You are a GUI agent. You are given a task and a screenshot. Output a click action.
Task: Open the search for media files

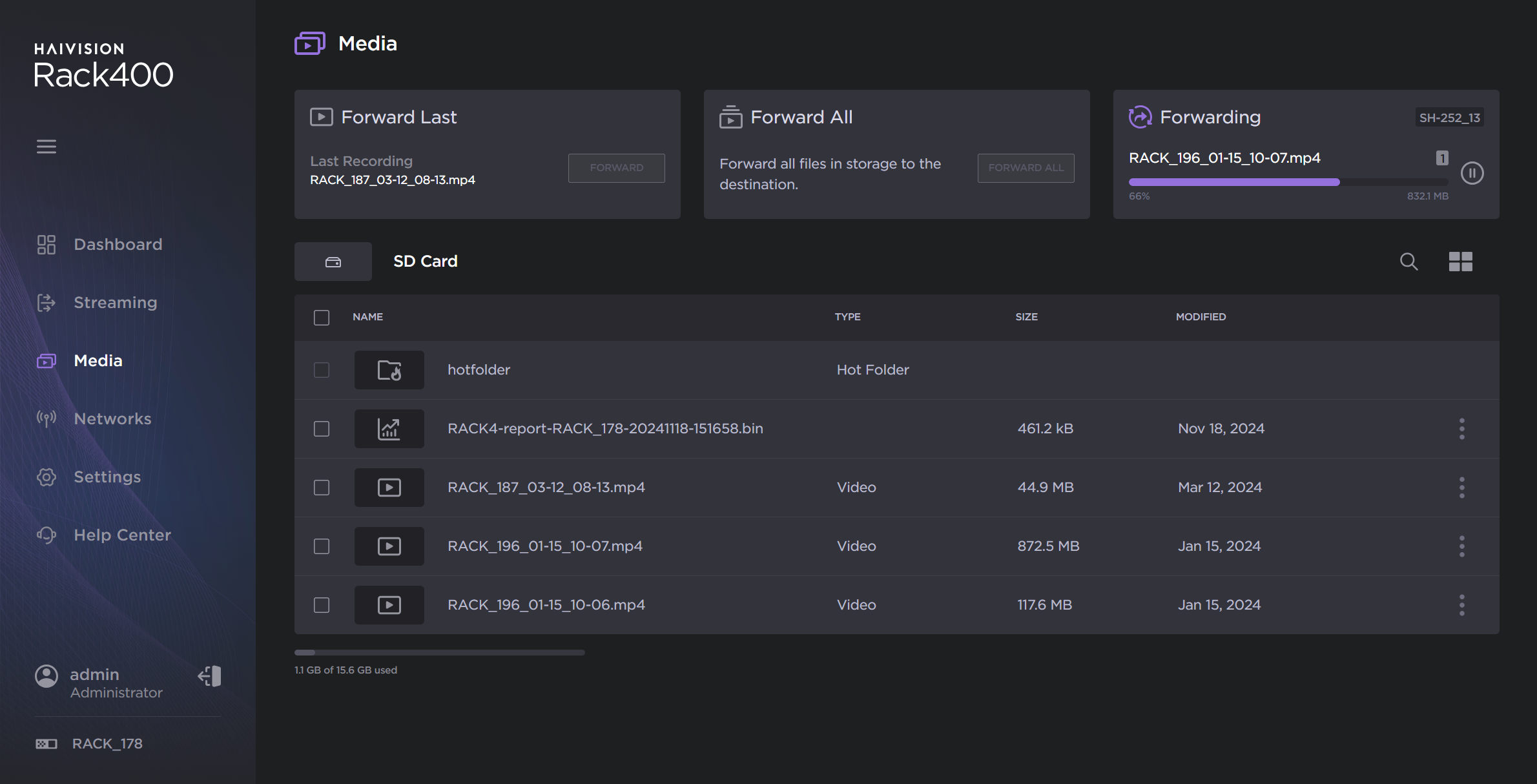pyautogui.click(x=1408, y=262)
